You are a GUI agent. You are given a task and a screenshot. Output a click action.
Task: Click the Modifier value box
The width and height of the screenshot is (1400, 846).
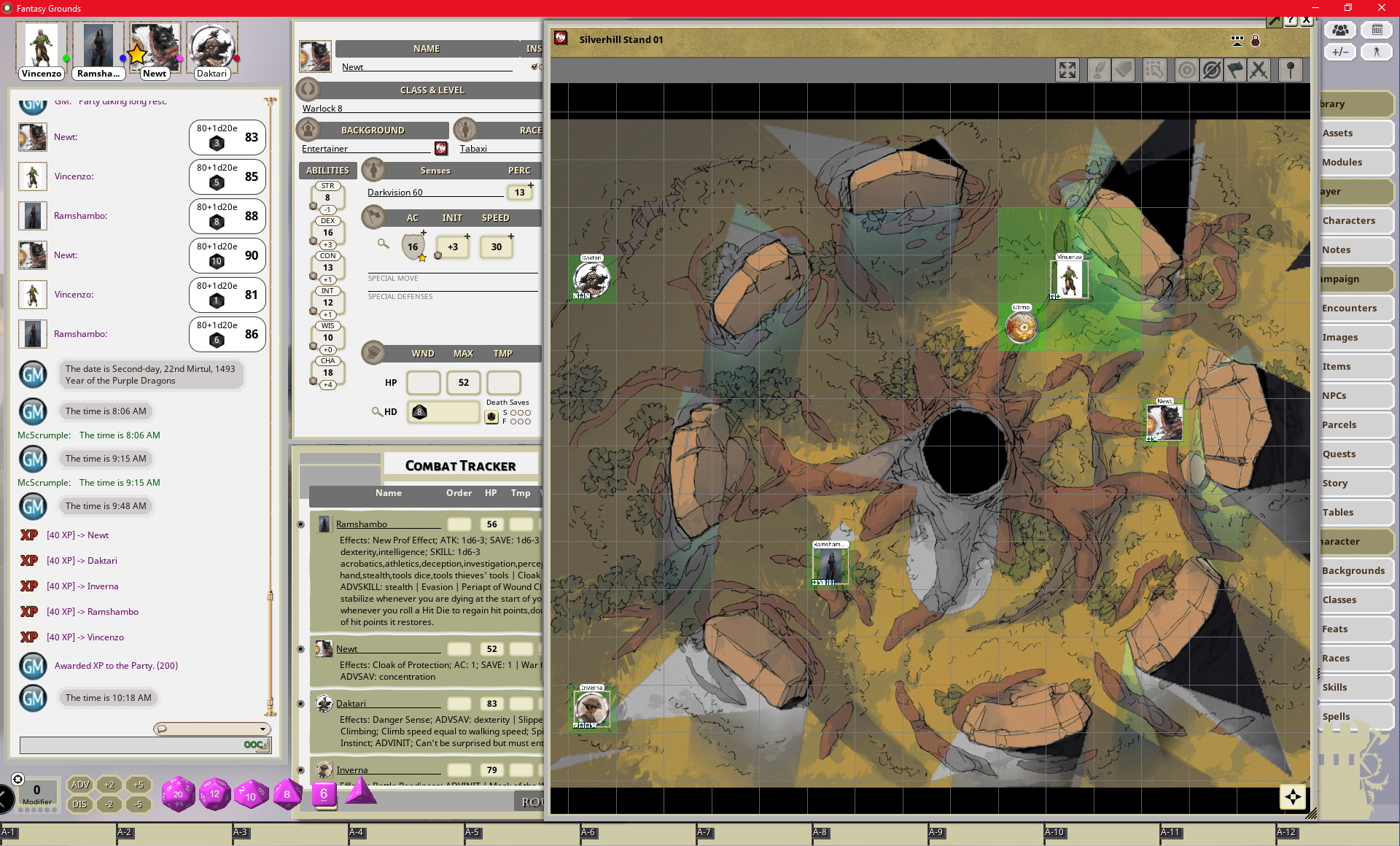click(36, 791)
